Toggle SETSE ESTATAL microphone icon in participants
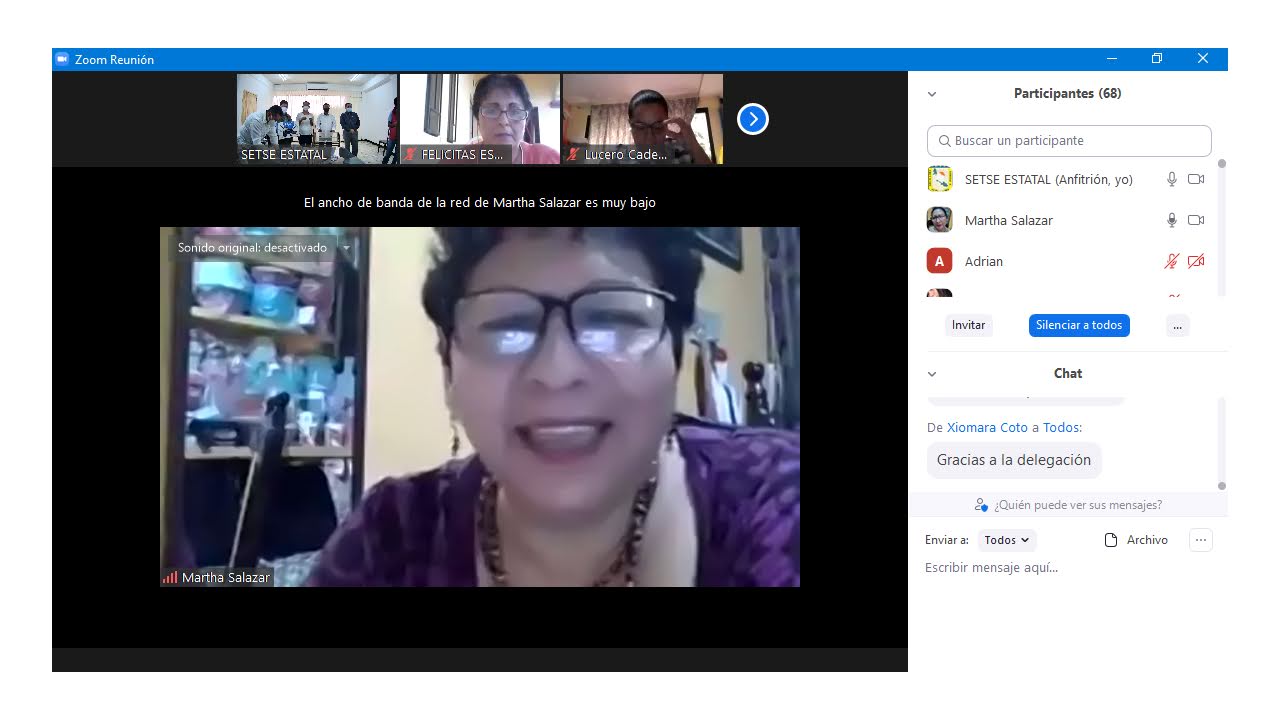The height and width of the screenshot is (720, 1280). [1172, 179]
